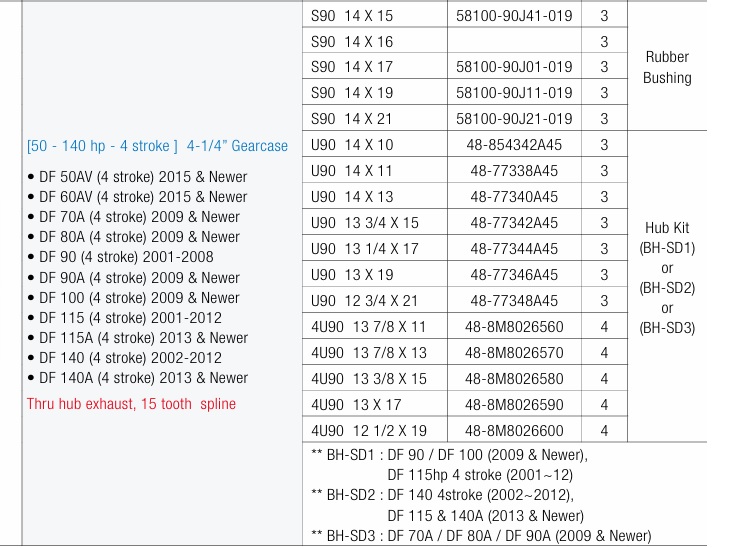Image resolution: width=733 pixels, height=548 pixels.
Task: Click part number 48-854342A45
Action: click(514, 145)
